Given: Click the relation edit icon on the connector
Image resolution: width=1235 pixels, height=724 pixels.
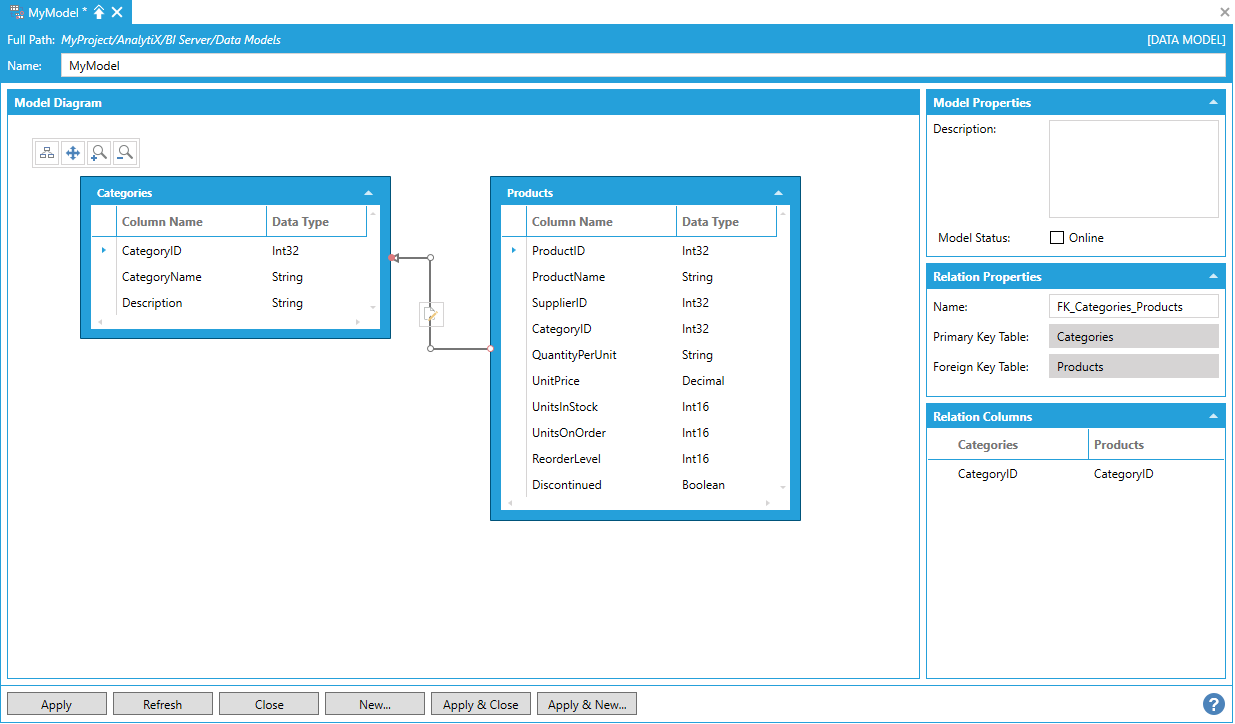Looking at the screenshot, I should (x=430, y=315).
